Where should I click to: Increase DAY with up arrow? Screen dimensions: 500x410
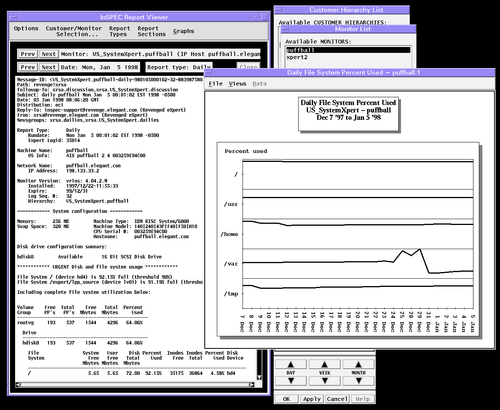tap(291, 364)
